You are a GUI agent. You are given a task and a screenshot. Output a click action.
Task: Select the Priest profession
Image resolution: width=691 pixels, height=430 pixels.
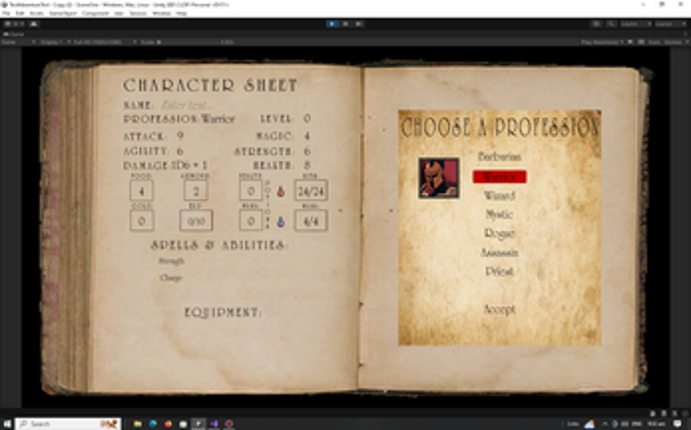pyautogui.click(x=499, y=271)
